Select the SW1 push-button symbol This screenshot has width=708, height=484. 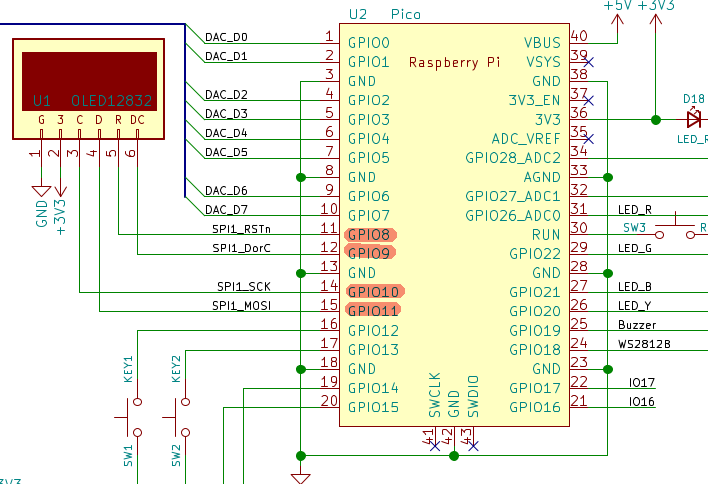129,417
